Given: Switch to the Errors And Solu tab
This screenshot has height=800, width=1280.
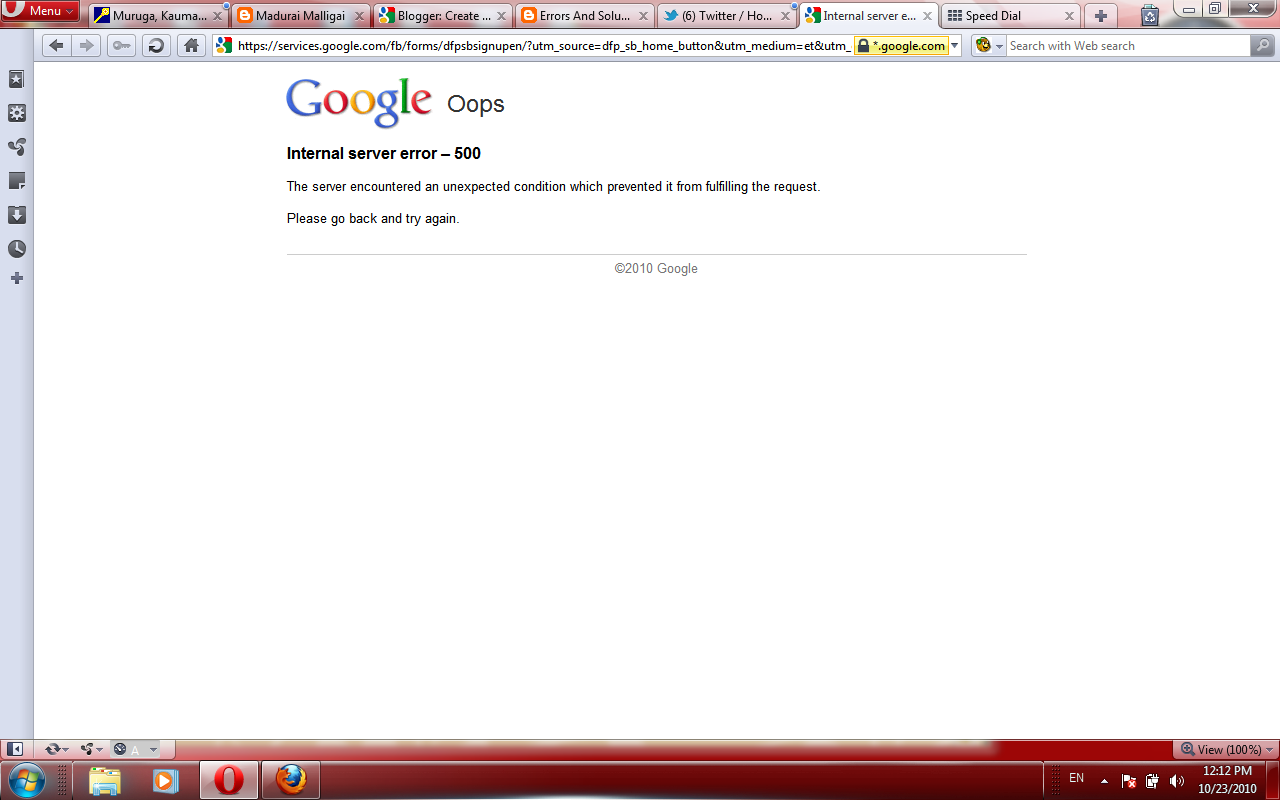Looking at the screenshot, I should pyautogui.click(x=584, y=16).
